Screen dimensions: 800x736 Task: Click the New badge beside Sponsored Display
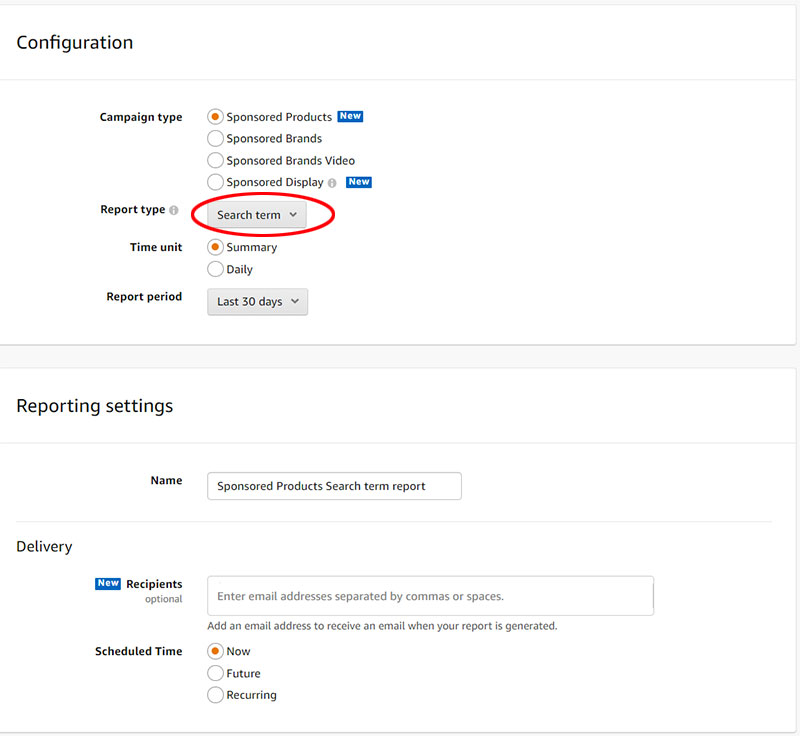tap(359, 182)
